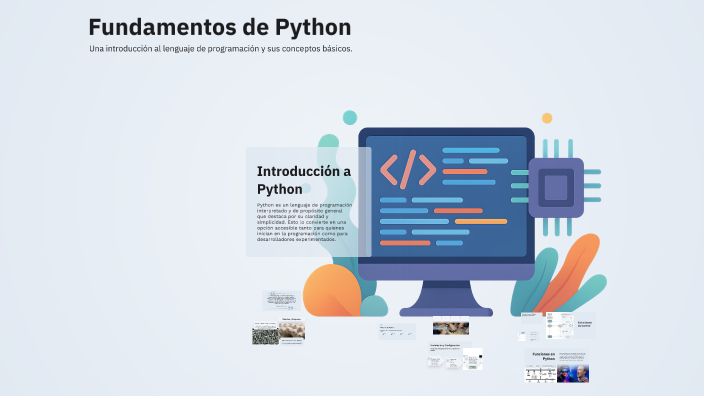Screen dimensions: 704x396
Task: Open the quotation slide thumbnail with quote marks
Action: click(x=282, y=300)
